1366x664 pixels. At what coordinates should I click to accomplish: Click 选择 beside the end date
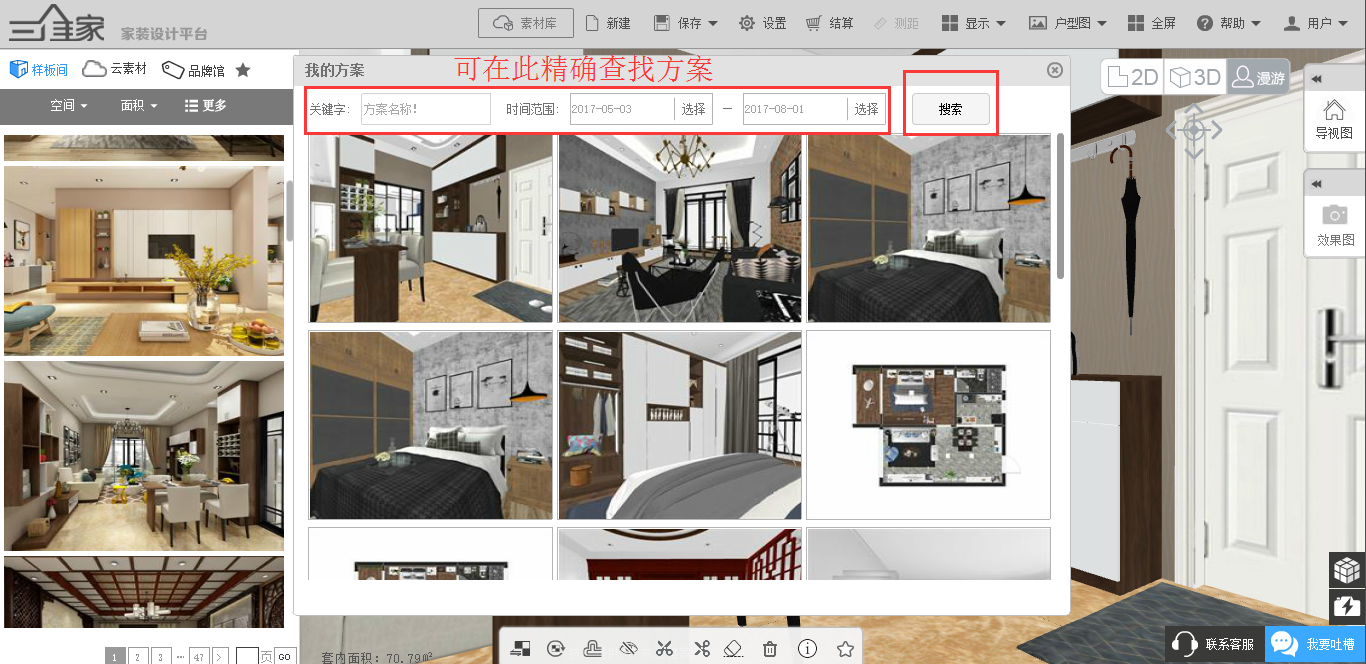[x=867, y=109]
